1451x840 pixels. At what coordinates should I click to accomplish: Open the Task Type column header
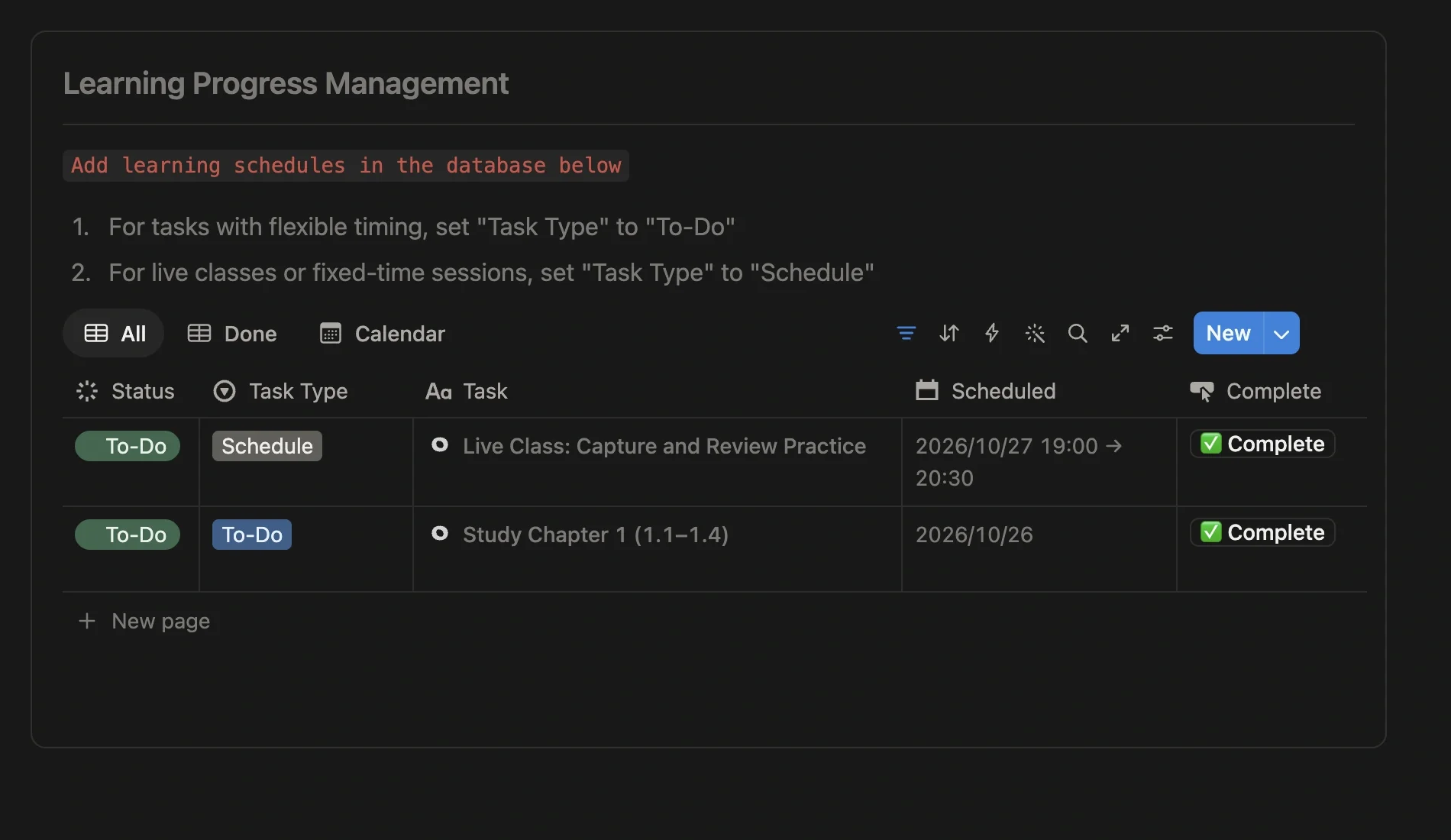pos(280,391)
